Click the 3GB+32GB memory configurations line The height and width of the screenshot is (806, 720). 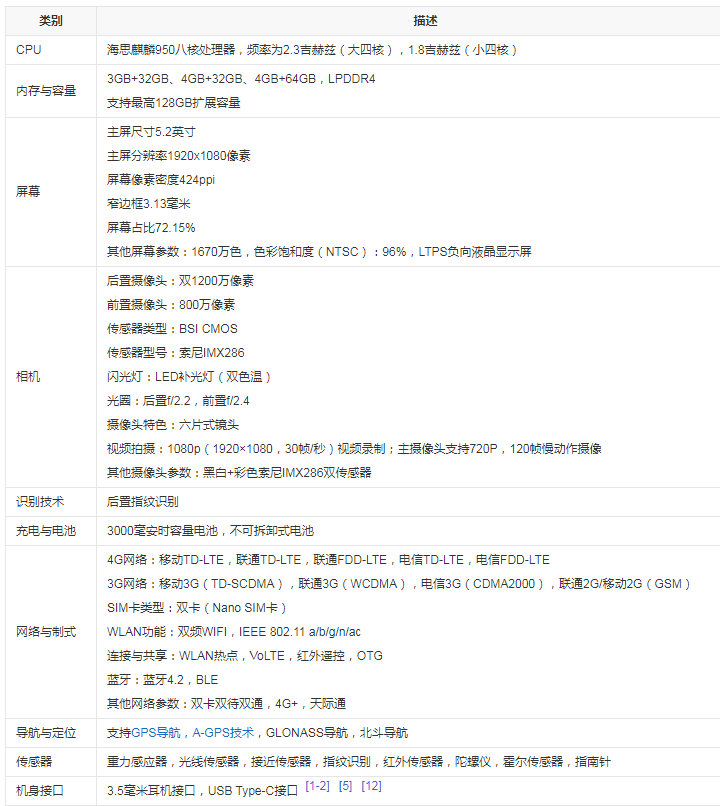[x=241, y=79]
